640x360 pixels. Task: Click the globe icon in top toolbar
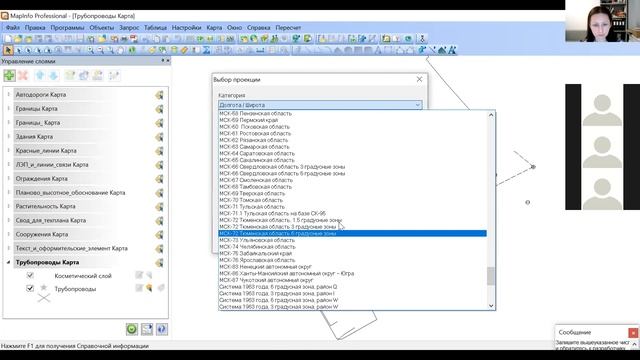tap(254, 39)
